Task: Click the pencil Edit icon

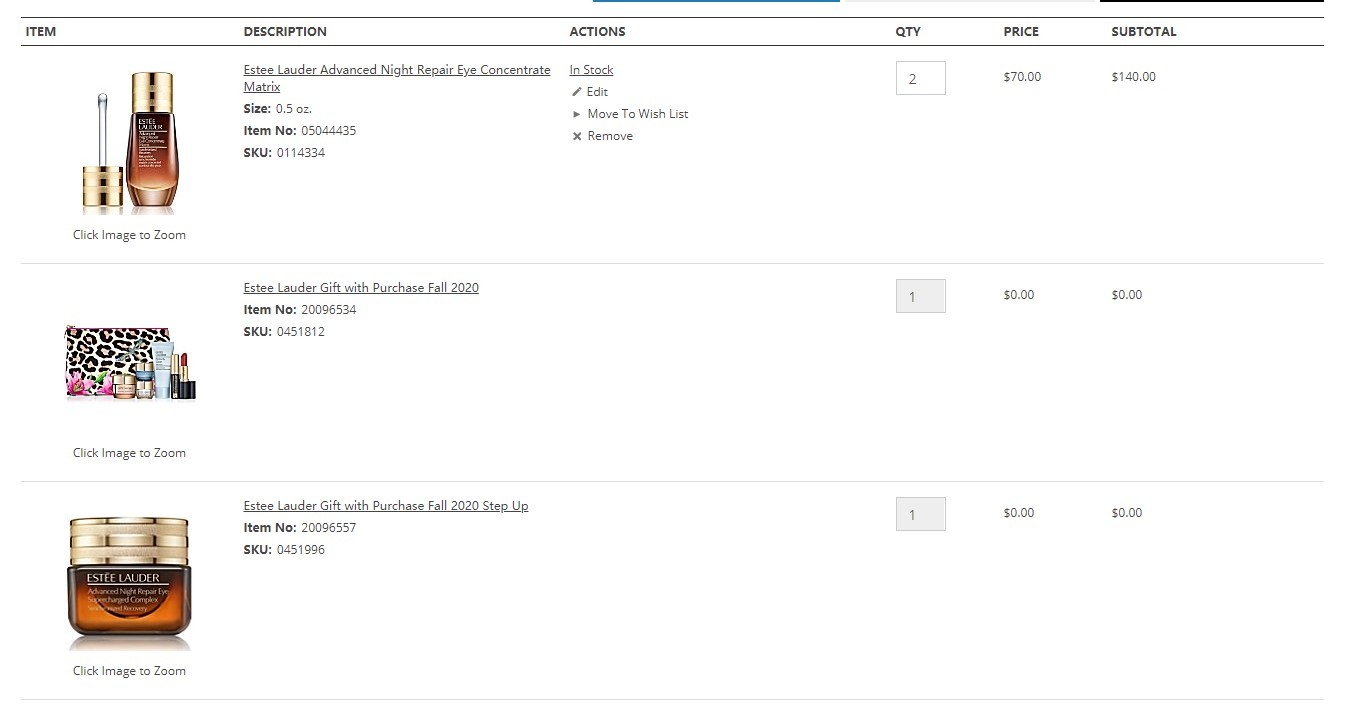Action: pos(577,92)
